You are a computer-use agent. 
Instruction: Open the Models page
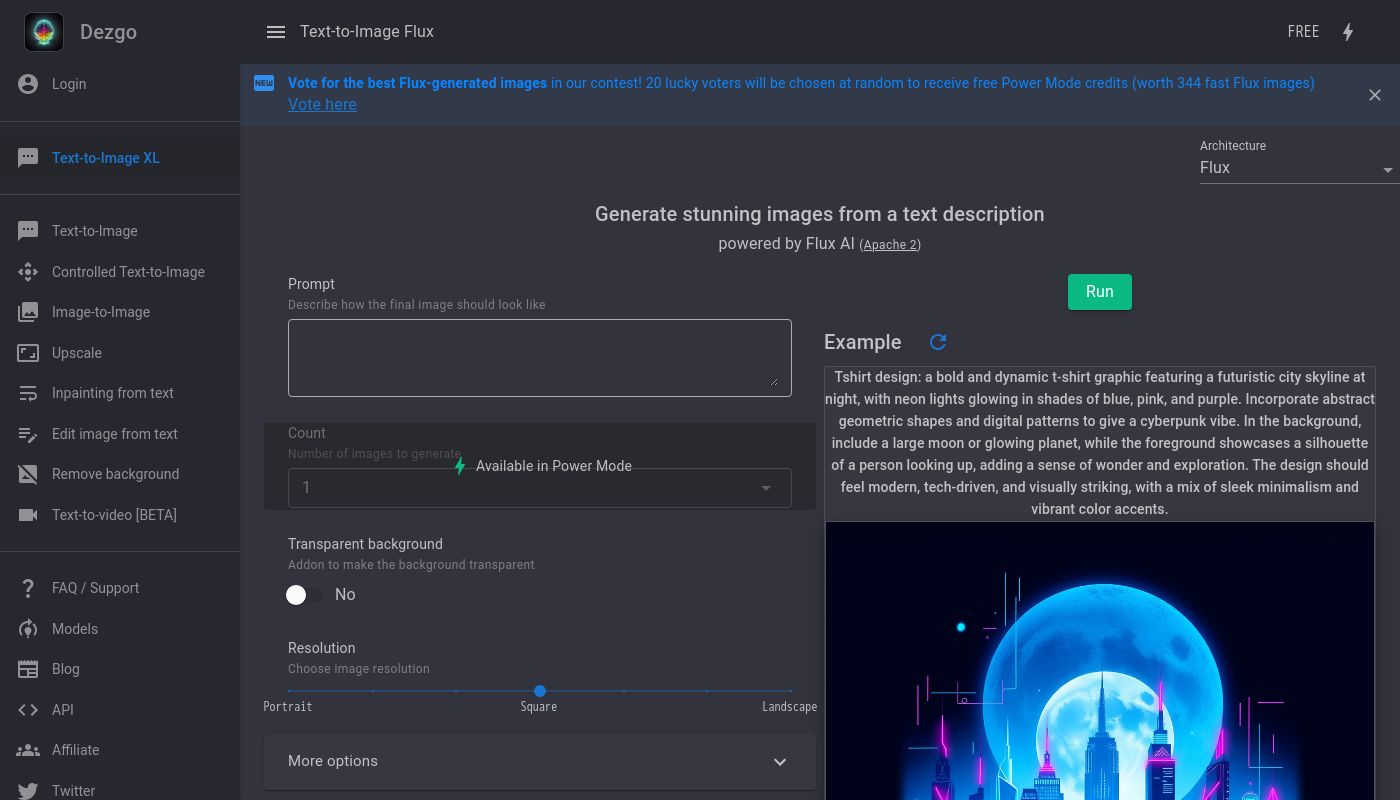pos(120,629)
